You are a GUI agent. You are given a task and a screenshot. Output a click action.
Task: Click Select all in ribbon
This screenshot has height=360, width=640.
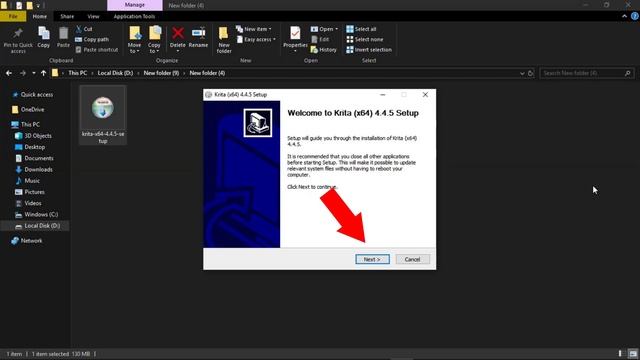pos(361,29)
